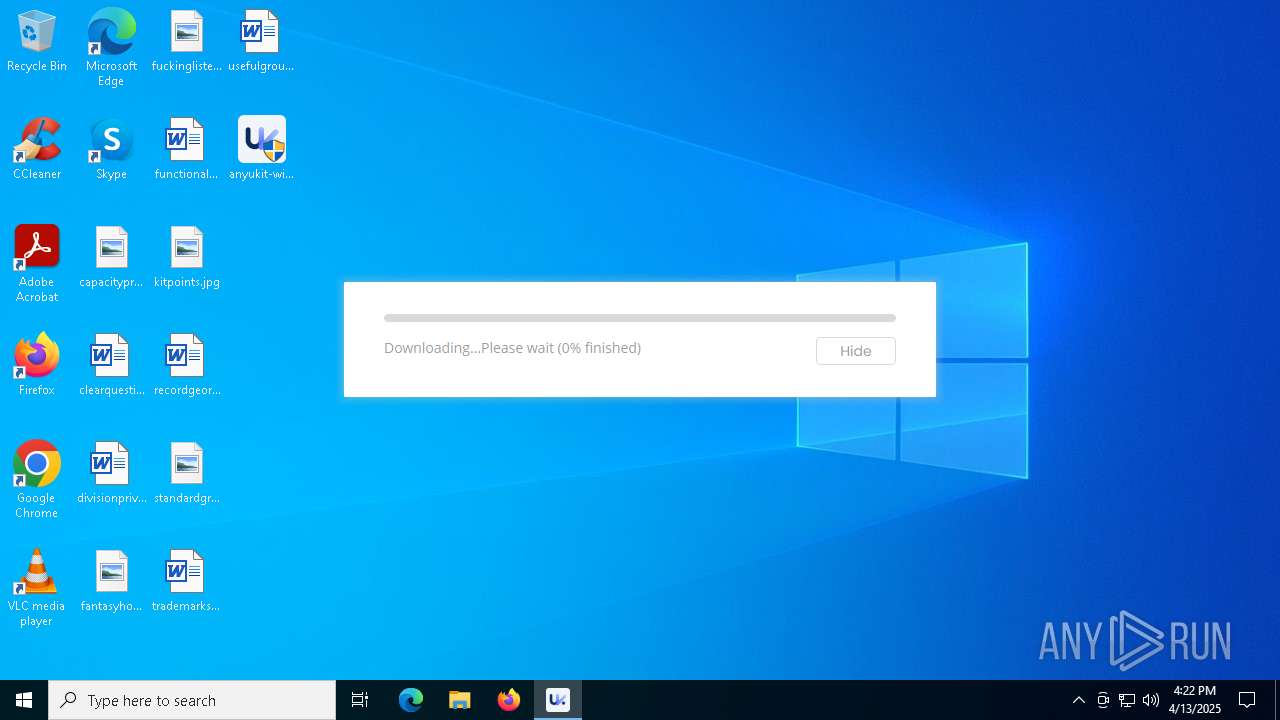The height and width of the screenshot is (720, 1280).
Task: Click the Show desktop strip
Action: coord(1277,700)
